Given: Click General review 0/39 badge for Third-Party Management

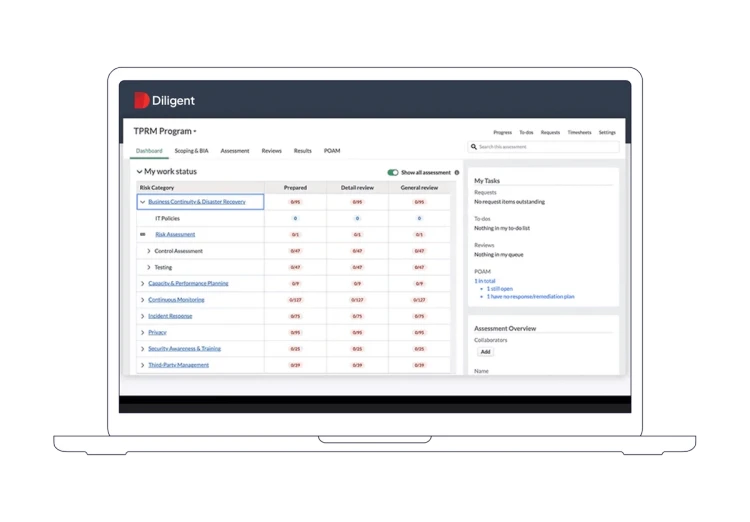Looking at the screenshot, I should tap(419, 366).
